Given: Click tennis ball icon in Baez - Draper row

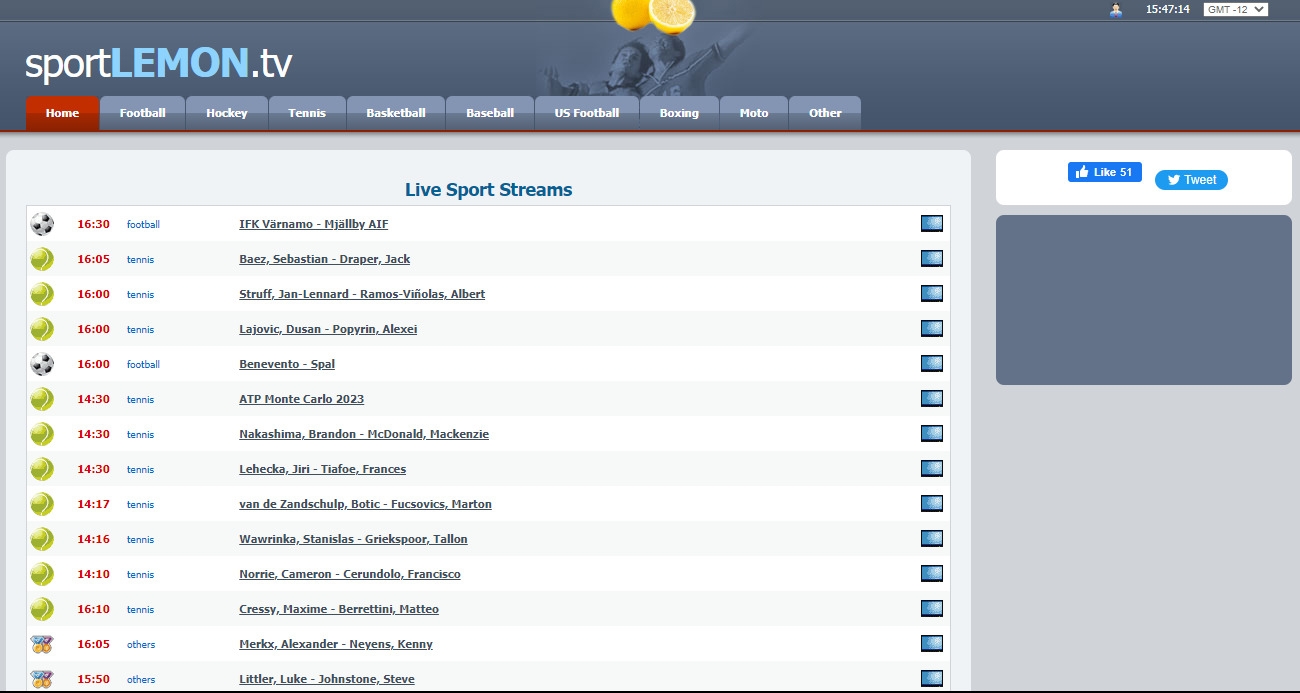Looking at the screenshot, I should point(42,259).
